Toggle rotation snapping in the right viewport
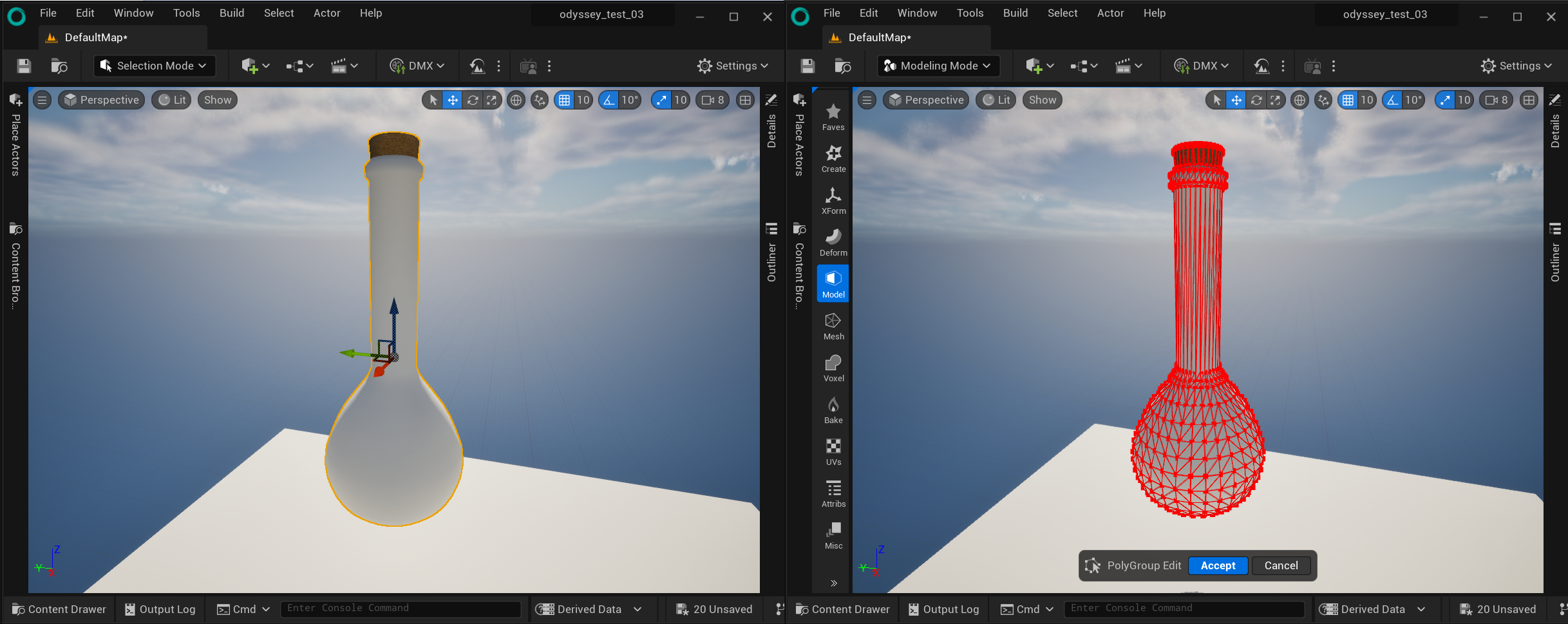Viewport: 1568px width, 624px height. [x=1392, y=100]
